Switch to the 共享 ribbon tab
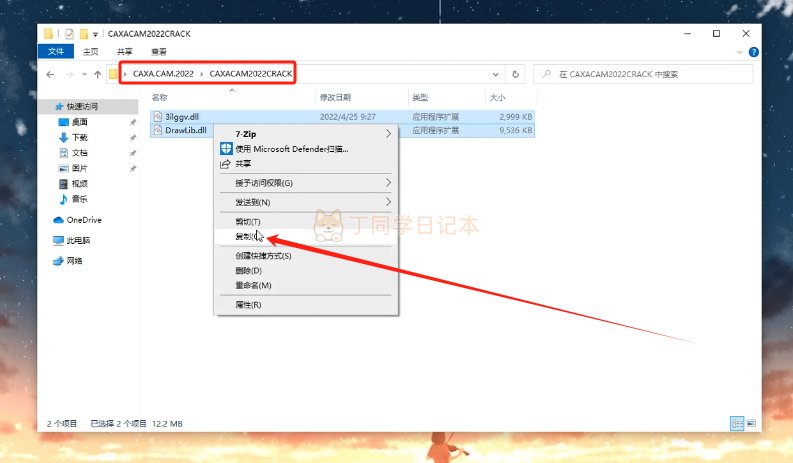The width and height of the screenshot is (793, 463). click(x=124, y=52)
